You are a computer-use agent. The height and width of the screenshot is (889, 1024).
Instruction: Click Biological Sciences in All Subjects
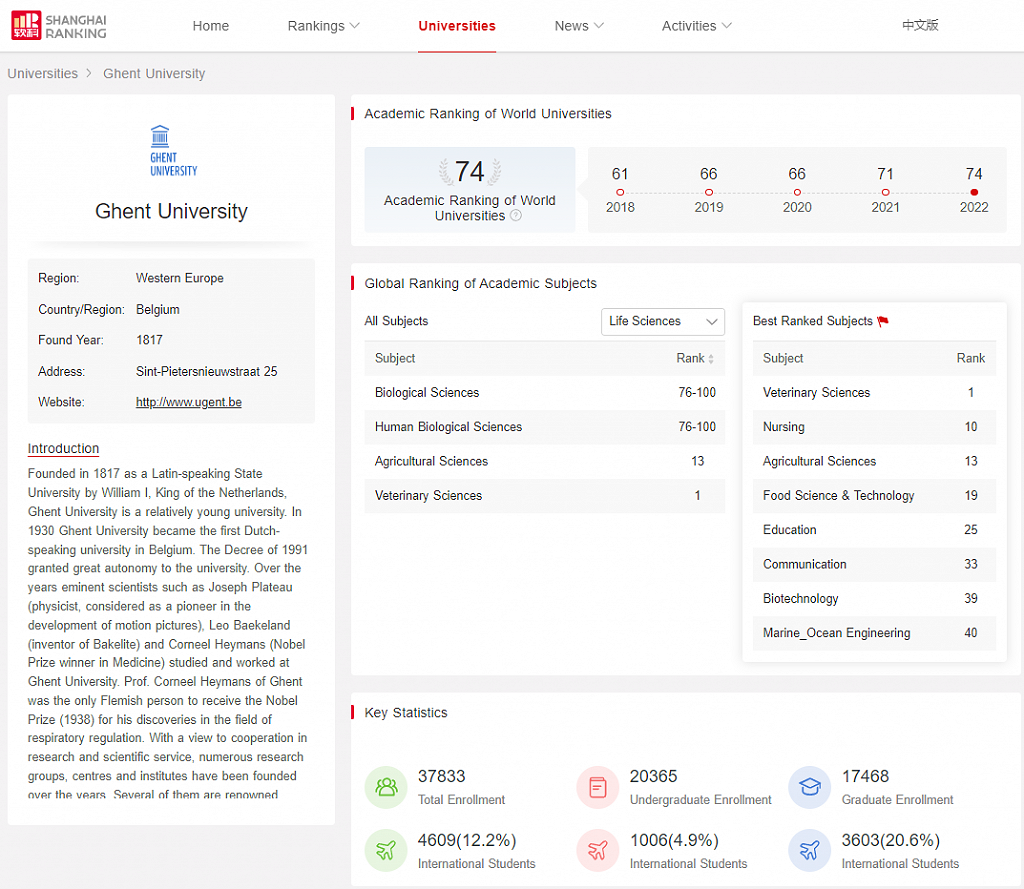click(x=427, y=393)
